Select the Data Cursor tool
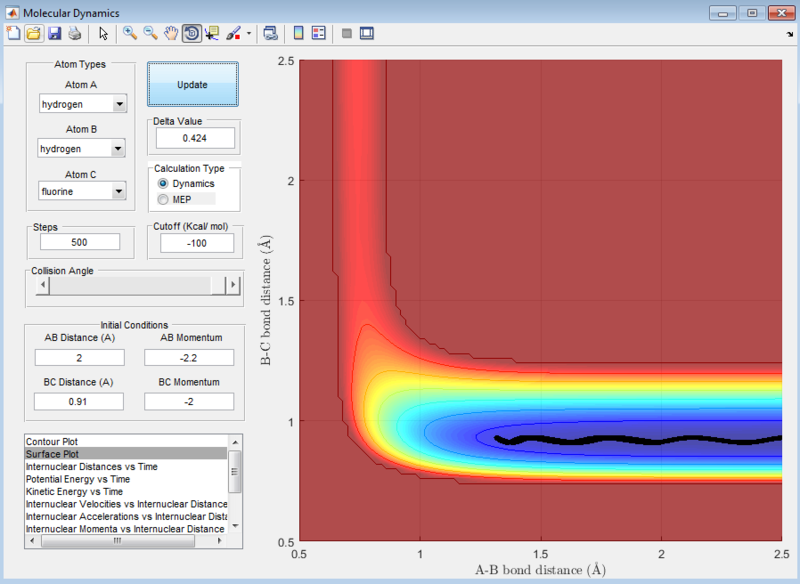The image size is (800, 584). click(x=212, y=34)
